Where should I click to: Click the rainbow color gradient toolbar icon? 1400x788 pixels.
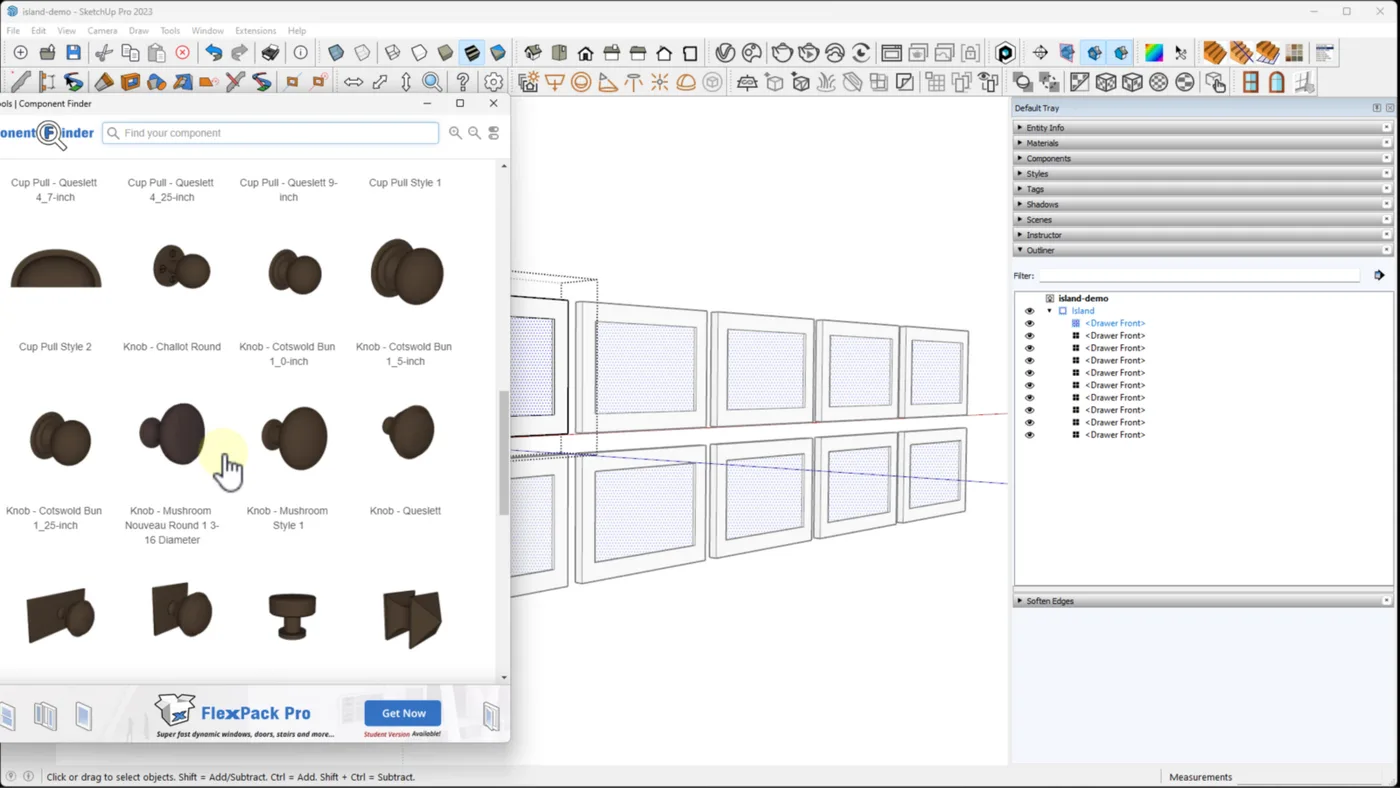point(1153,53)
